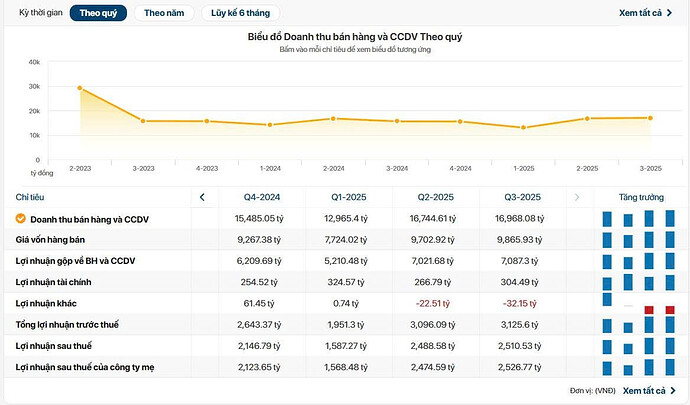Click the right chevron next to Q3-2025

575,197
